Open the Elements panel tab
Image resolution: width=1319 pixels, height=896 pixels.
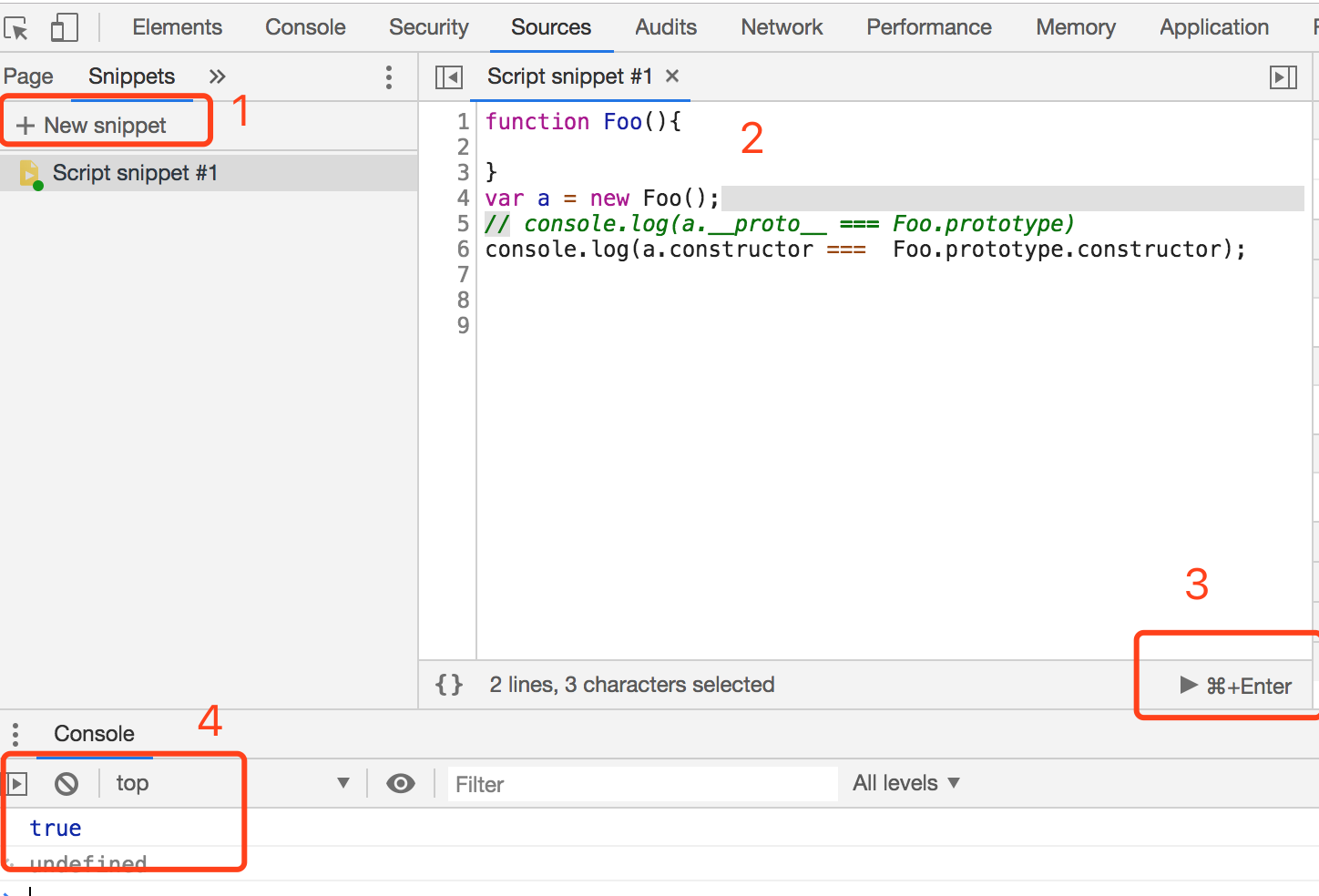pos(177,27)
